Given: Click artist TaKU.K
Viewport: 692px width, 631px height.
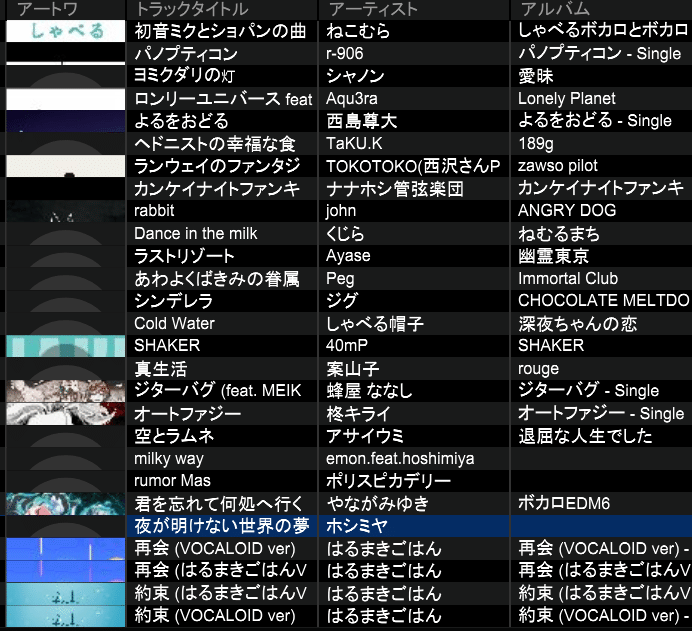Looking at the screenshot, I should tap(354, 143).
